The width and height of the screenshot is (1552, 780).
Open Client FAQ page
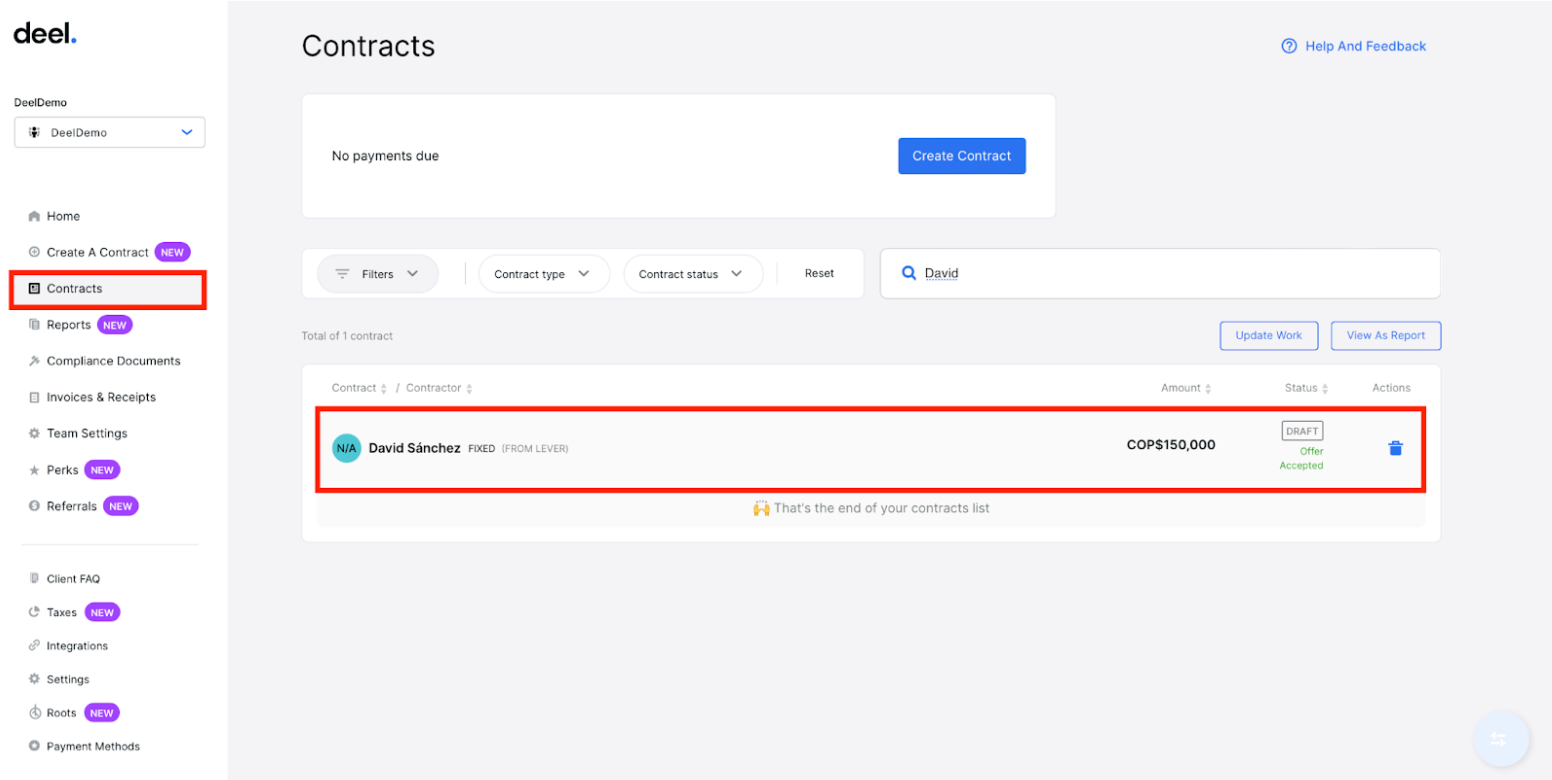tap(73, 579)
